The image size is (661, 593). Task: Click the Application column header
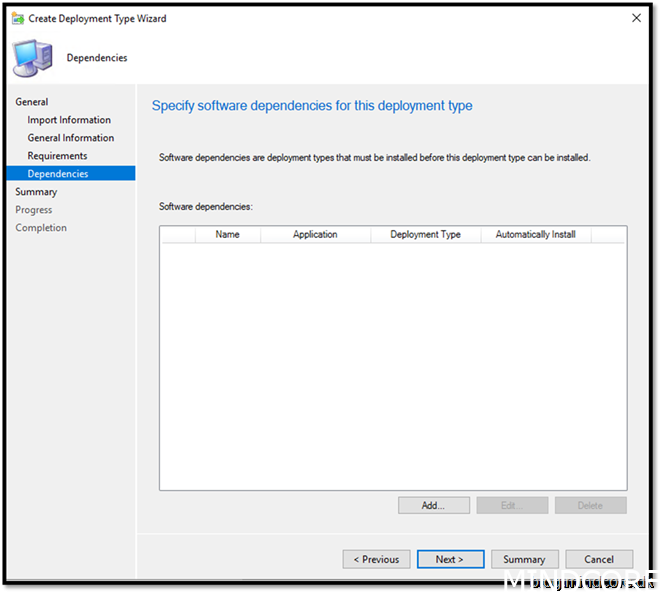point(315,235)
